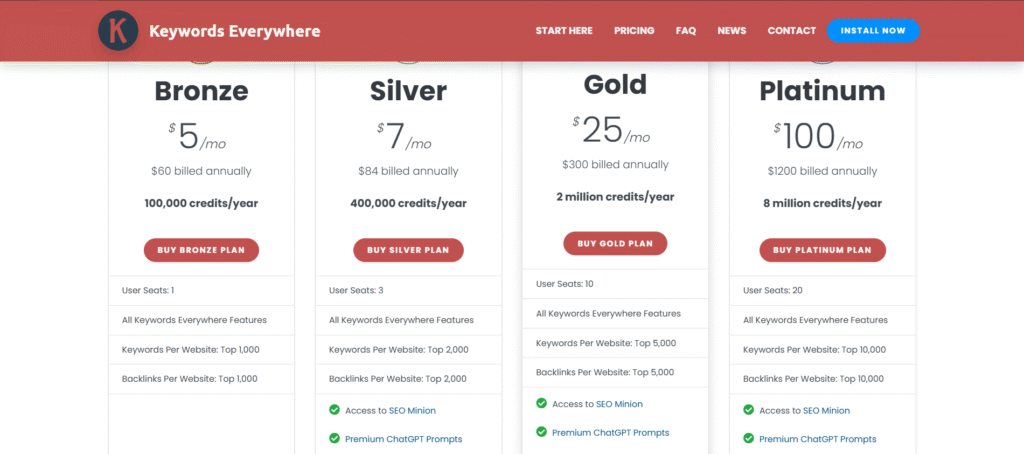This screenshot has height=454, width=1024.
Task: Open Premium ChatGPT Prompts link in Gold plan
Action: (x=610, y=432)
